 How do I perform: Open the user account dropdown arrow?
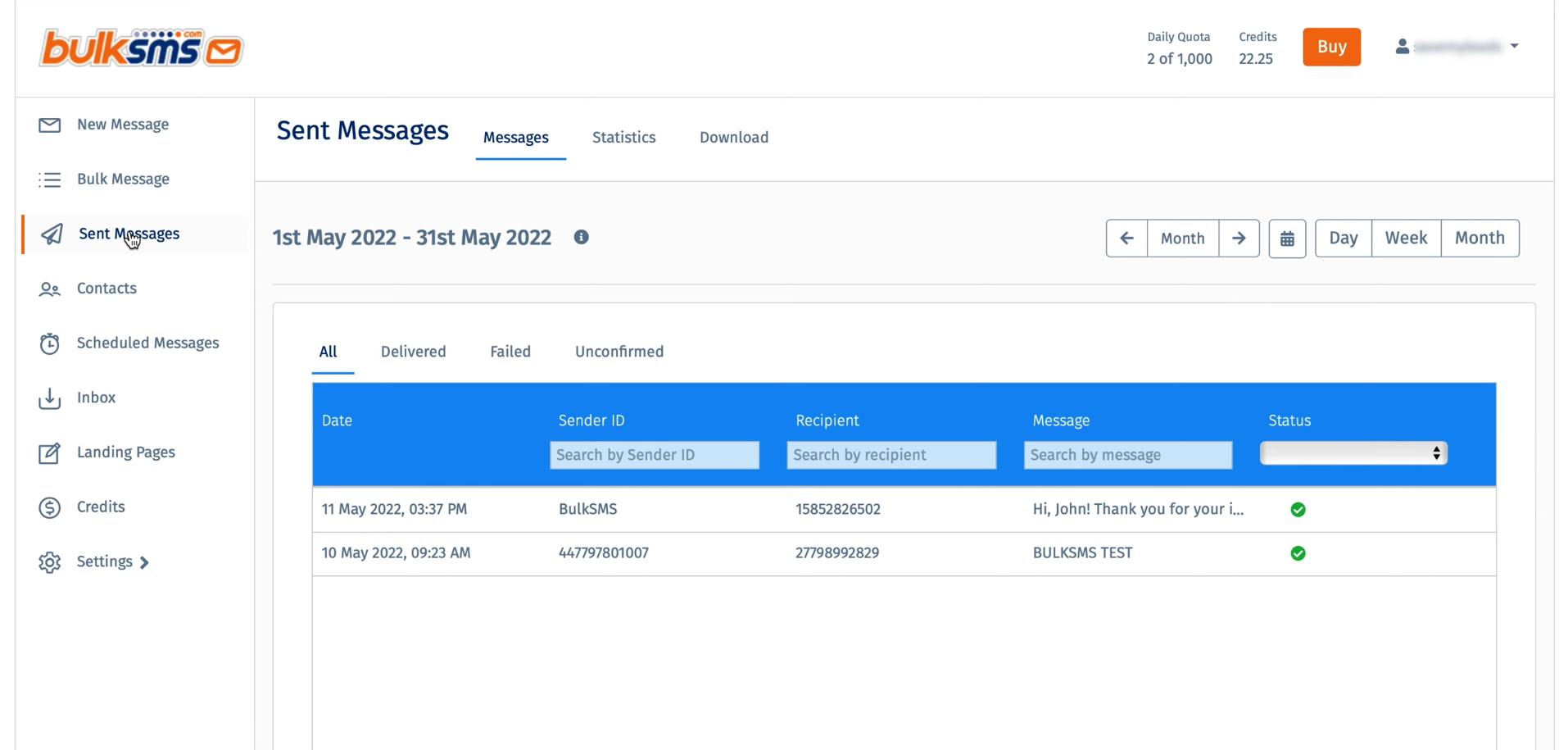click(1516, 46)
